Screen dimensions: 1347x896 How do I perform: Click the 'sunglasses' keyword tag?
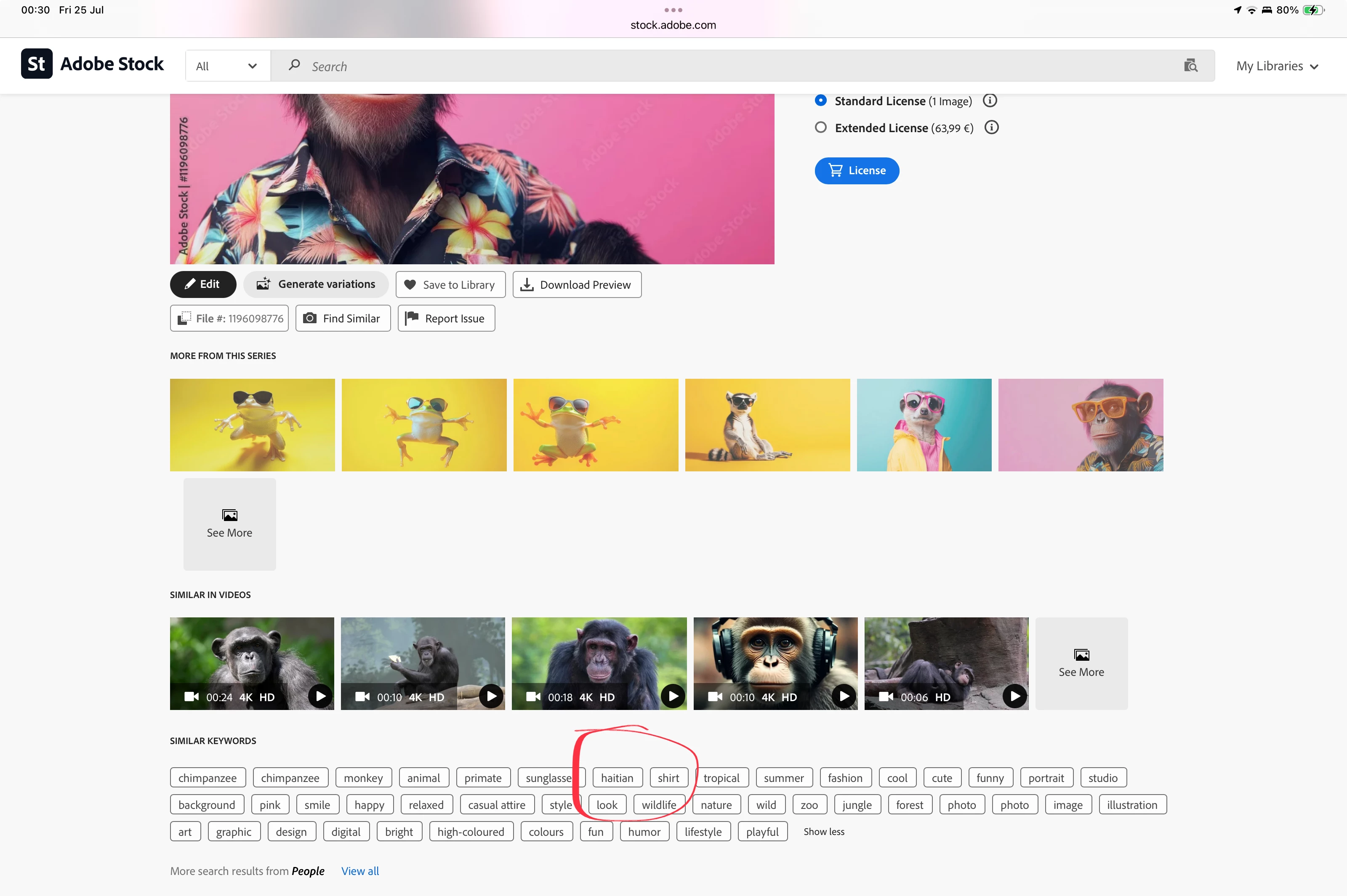548,778
